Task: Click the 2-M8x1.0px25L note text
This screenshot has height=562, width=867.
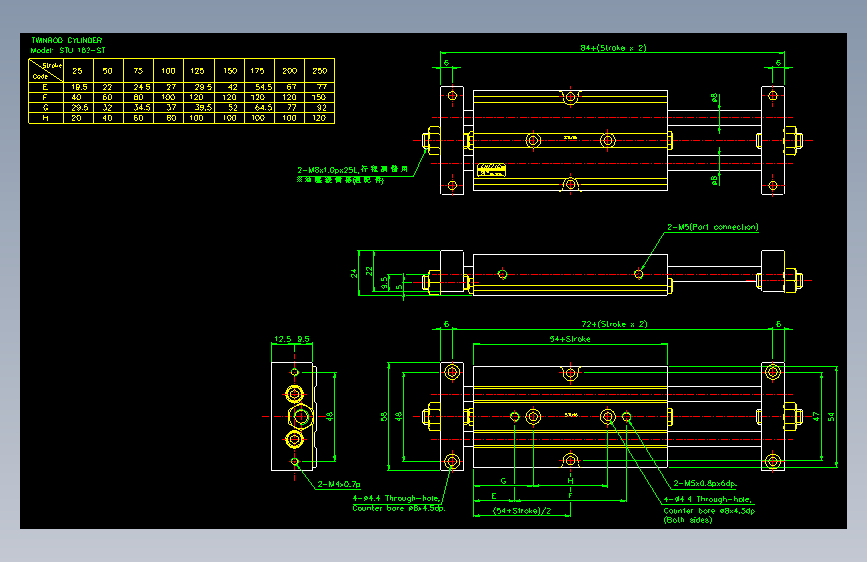Action: pos(328,170)
